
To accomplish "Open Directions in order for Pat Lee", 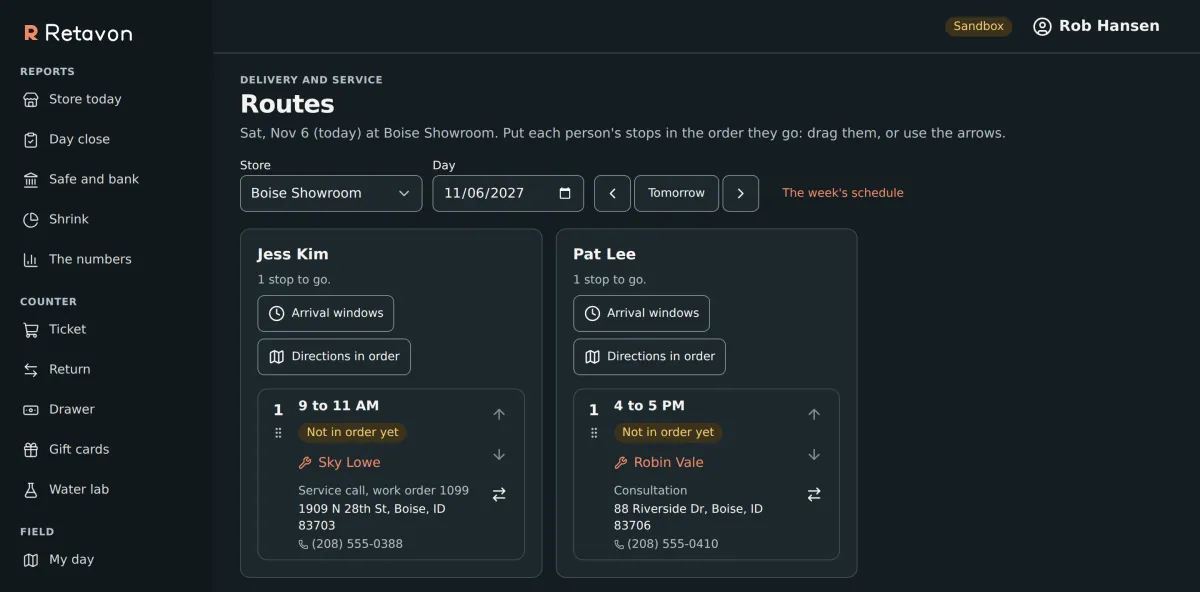I will click(x=649, y=356).
